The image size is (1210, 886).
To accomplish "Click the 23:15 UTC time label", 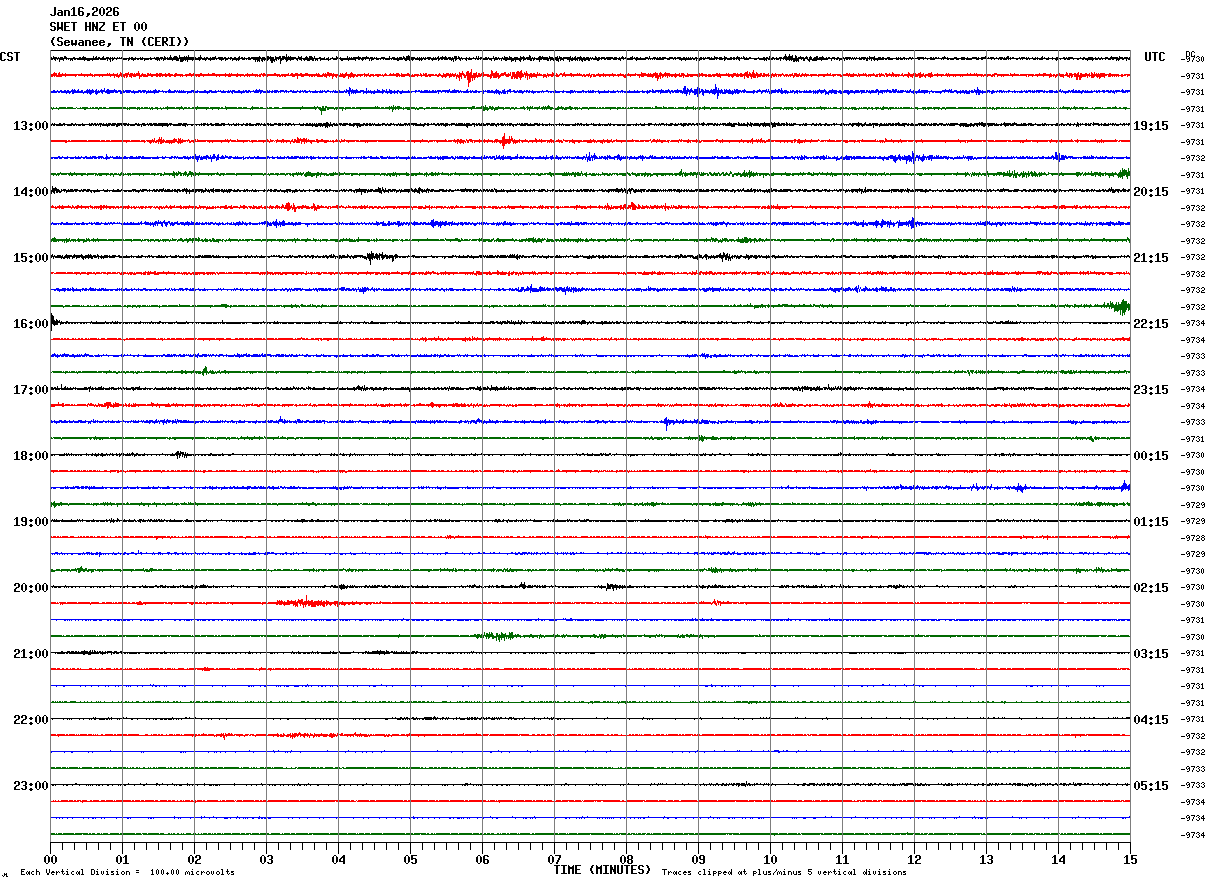I will coord(1151,390).
